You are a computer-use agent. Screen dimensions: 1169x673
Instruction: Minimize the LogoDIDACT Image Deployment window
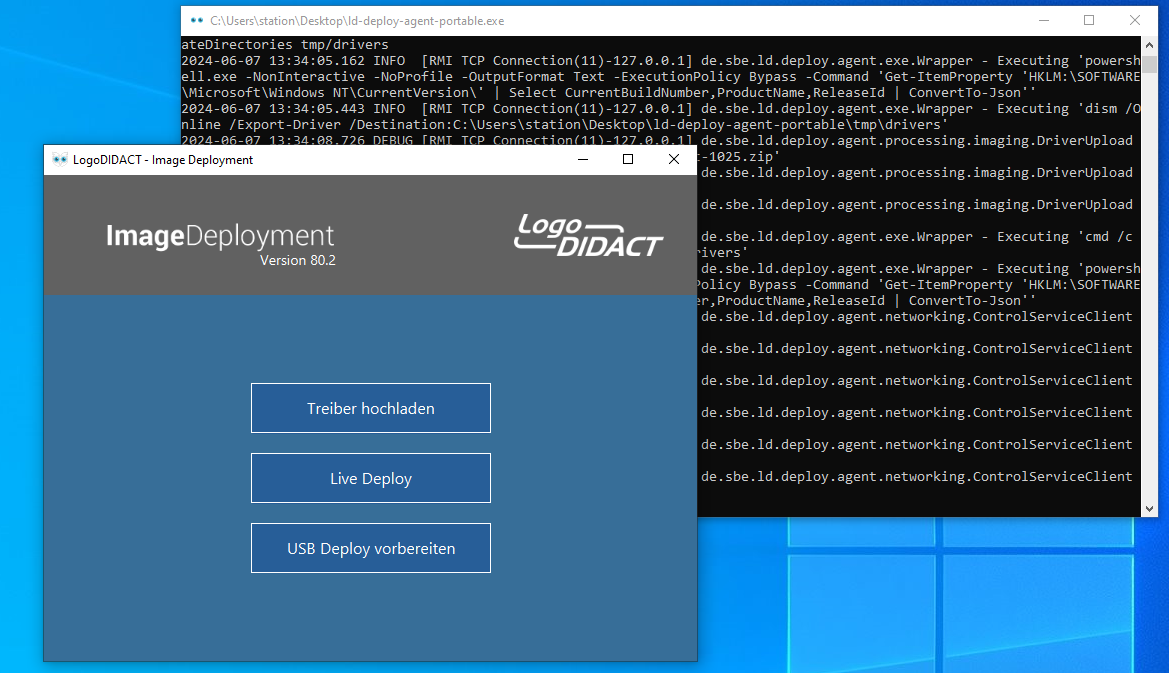tap(583, 159)
